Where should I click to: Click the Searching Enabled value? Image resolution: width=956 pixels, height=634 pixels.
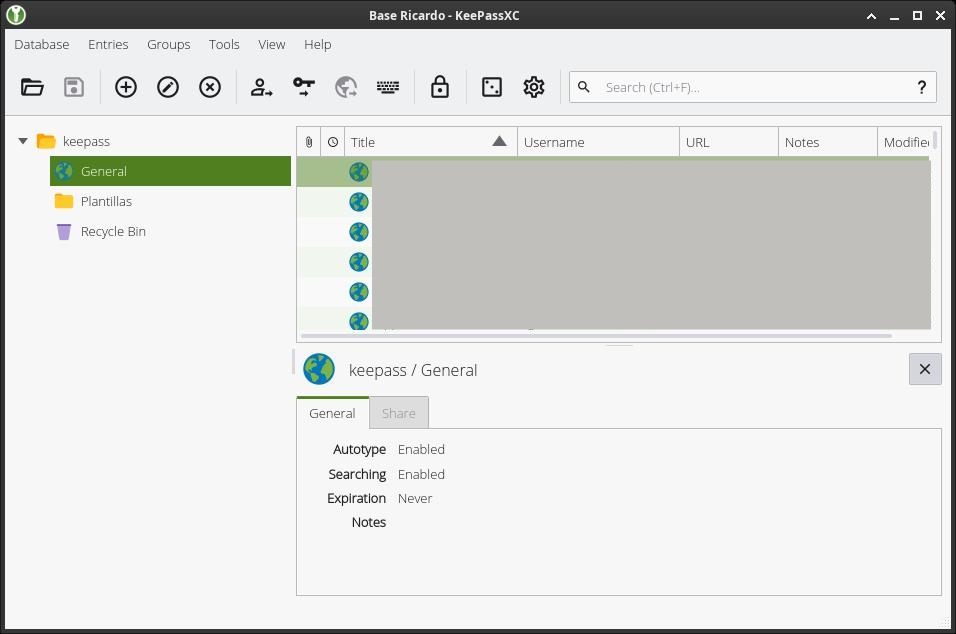point(421,474)
